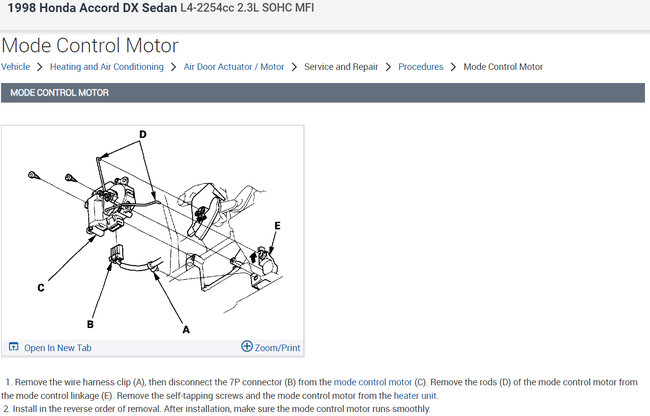Click the MODE CONTROL MOTOR section header bar

(323, 92)
